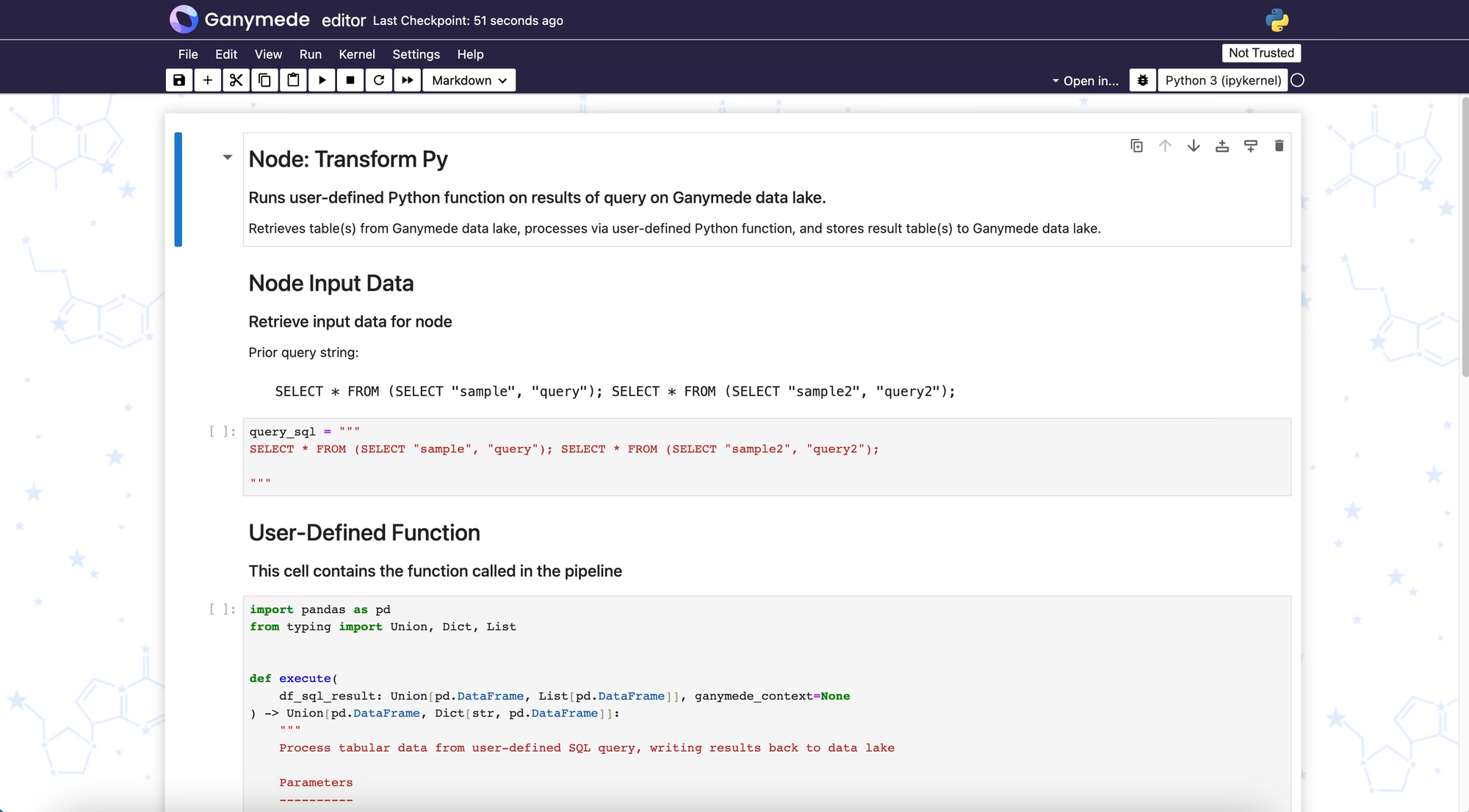Viewport: 1469px width, 812px height.
Task: Insert a new cell with plus icon
Action: (208, 80)
